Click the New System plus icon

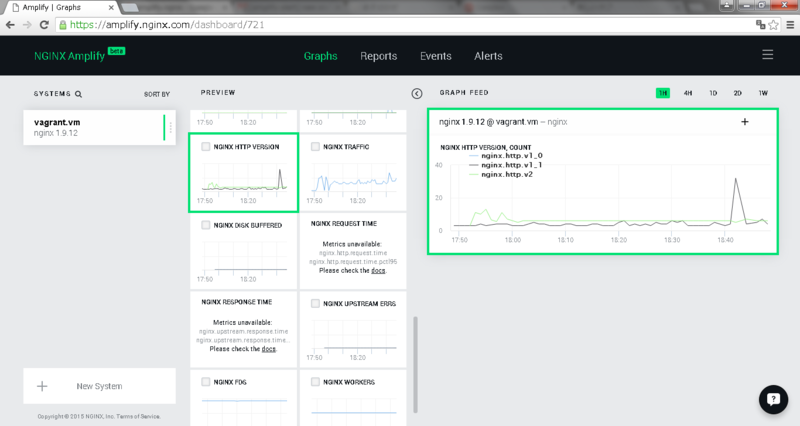42,386
